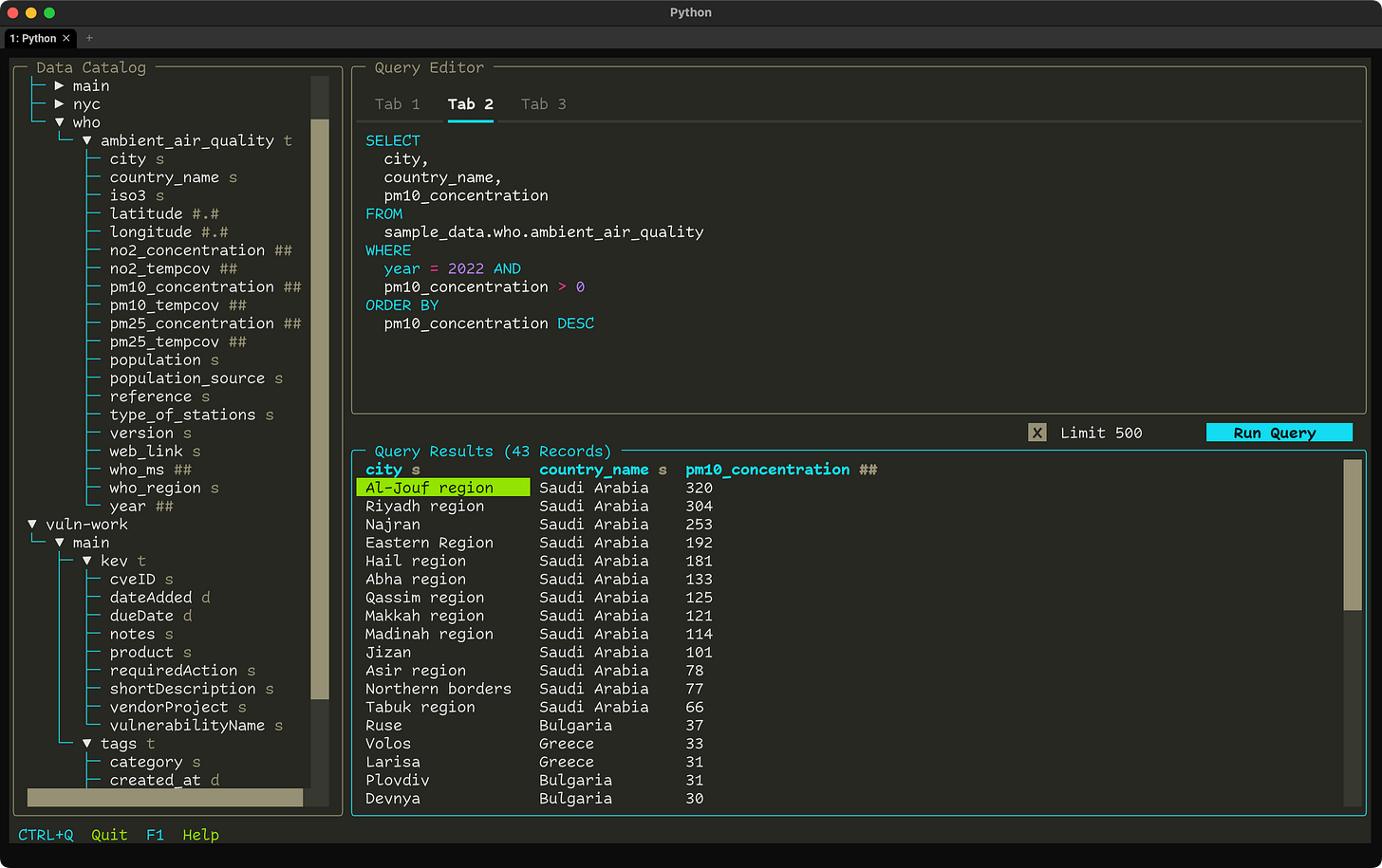Expand the main catalog node arrow
The height and width of the screenshot is (868, 1382).
pyautogui.click(x=59, y=86)
